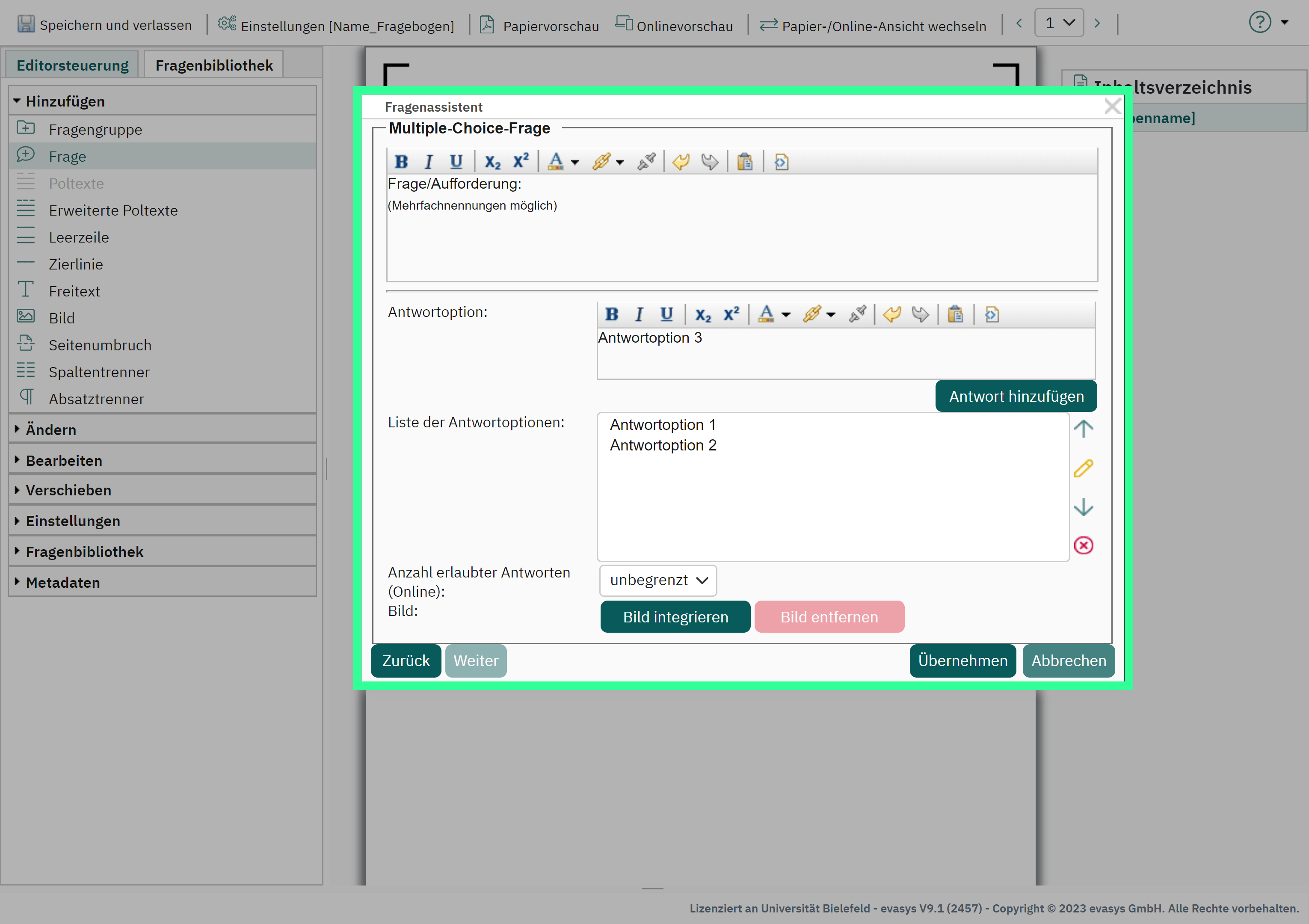Viewport: 1309px width, 924px height.
Task: Open the page number dropdown
Action: click(x=1059, y=23)
